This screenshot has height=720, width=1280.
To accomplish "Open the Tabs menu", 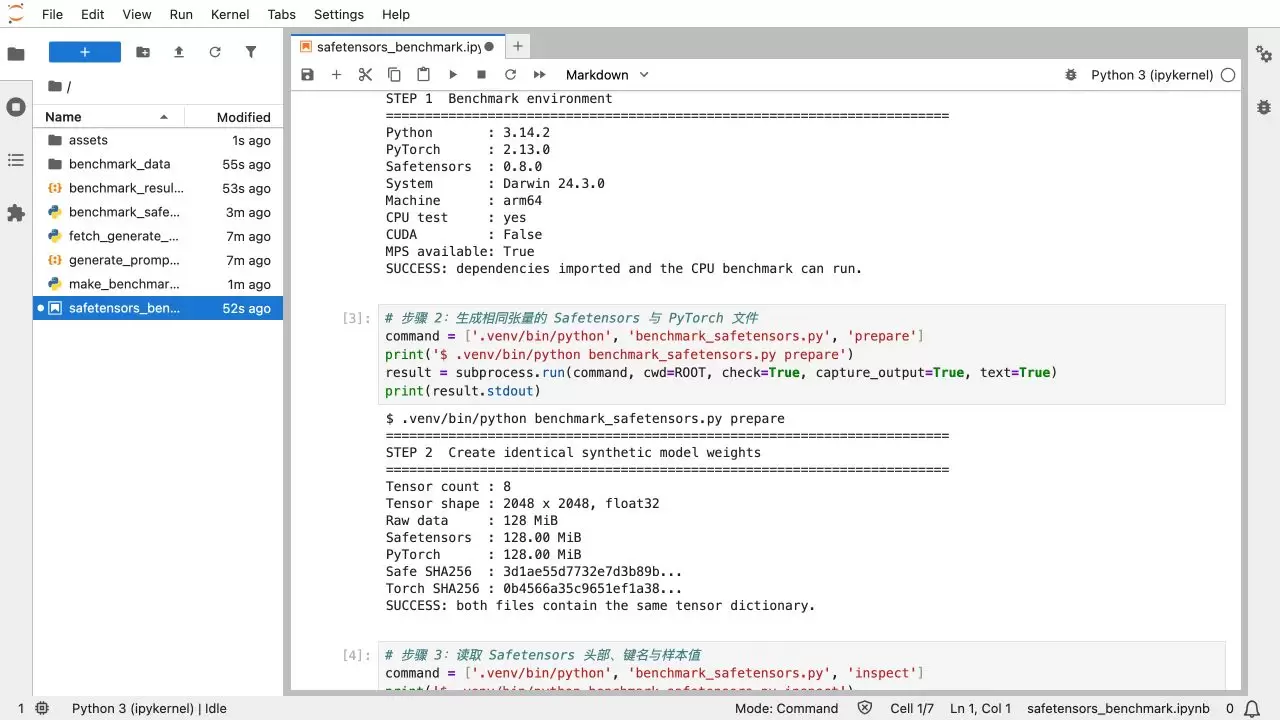I will [282, 14].
